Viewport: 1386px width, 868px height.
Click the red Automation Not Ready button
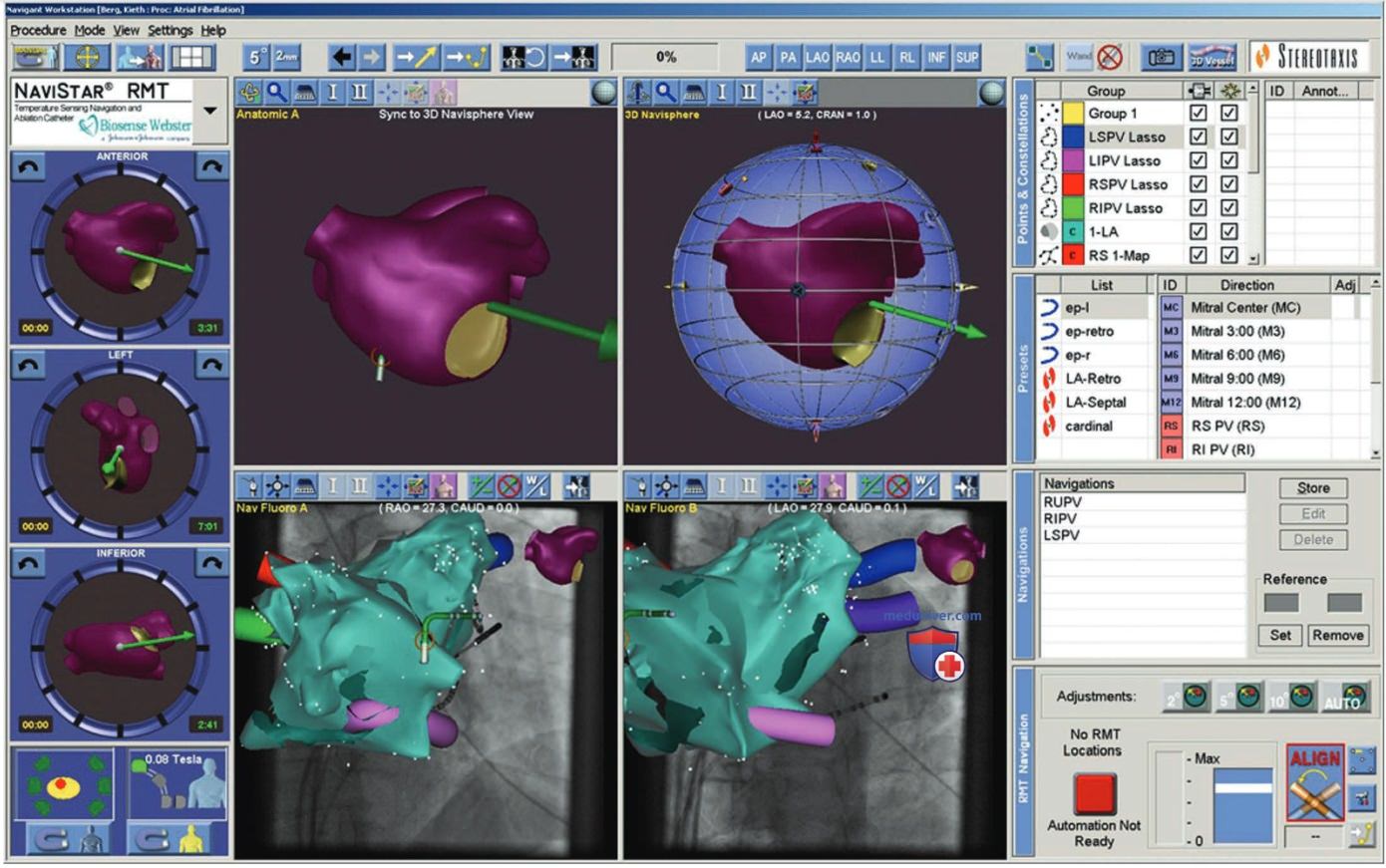pyautogui.click(x=1094, y=794)
